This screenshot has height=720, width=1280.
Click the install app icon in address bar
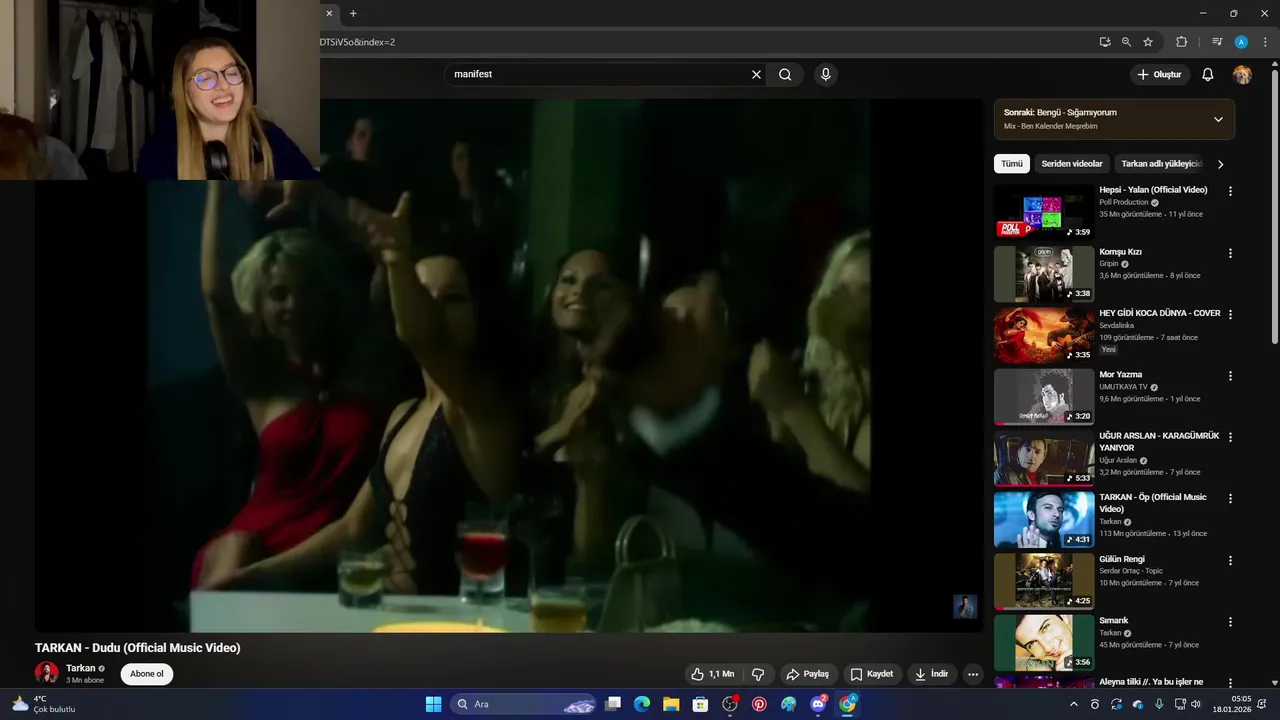[1104, 42]
